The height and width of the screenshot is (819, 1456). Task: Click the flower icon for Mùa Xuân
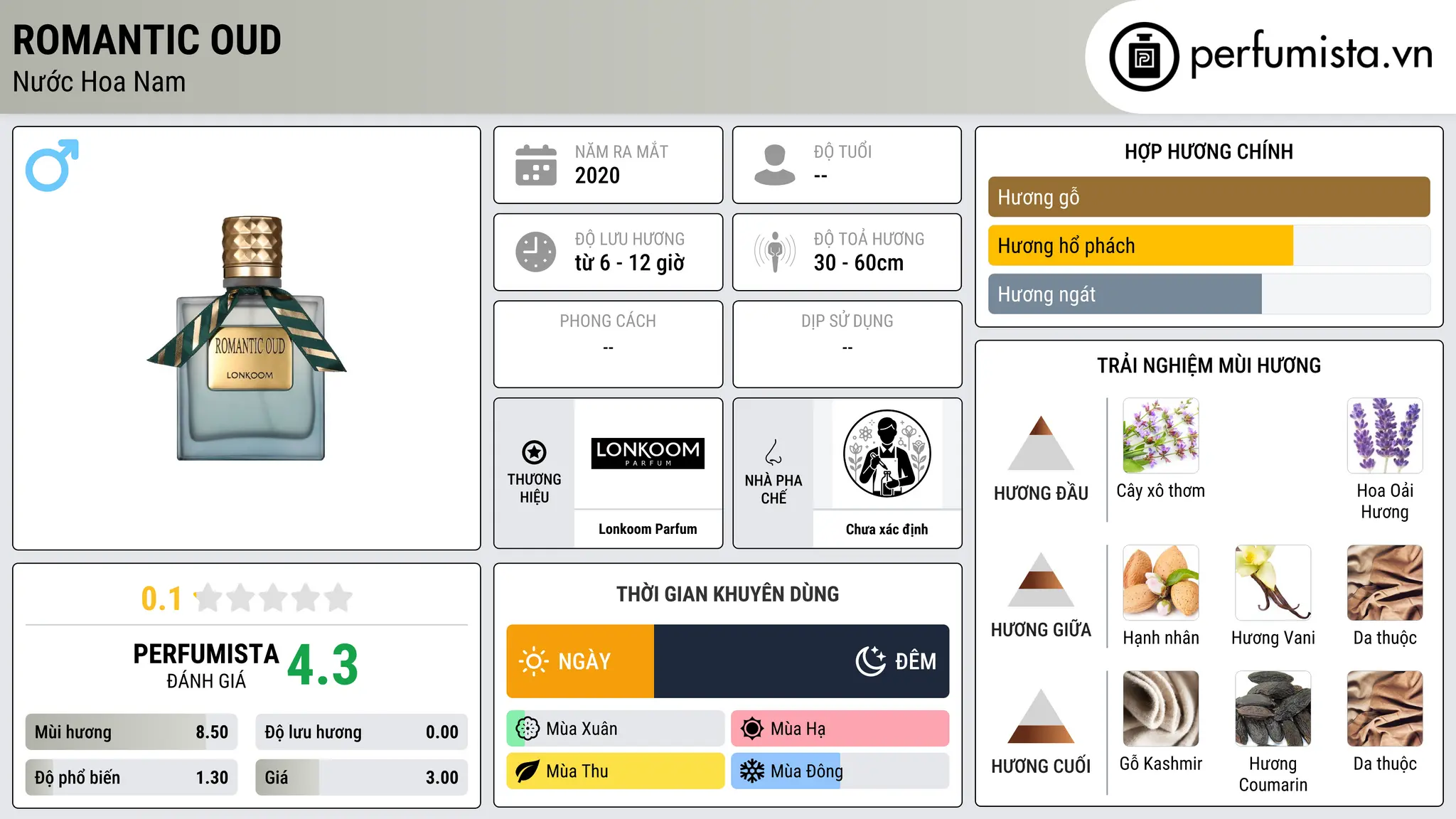(528, 729)
